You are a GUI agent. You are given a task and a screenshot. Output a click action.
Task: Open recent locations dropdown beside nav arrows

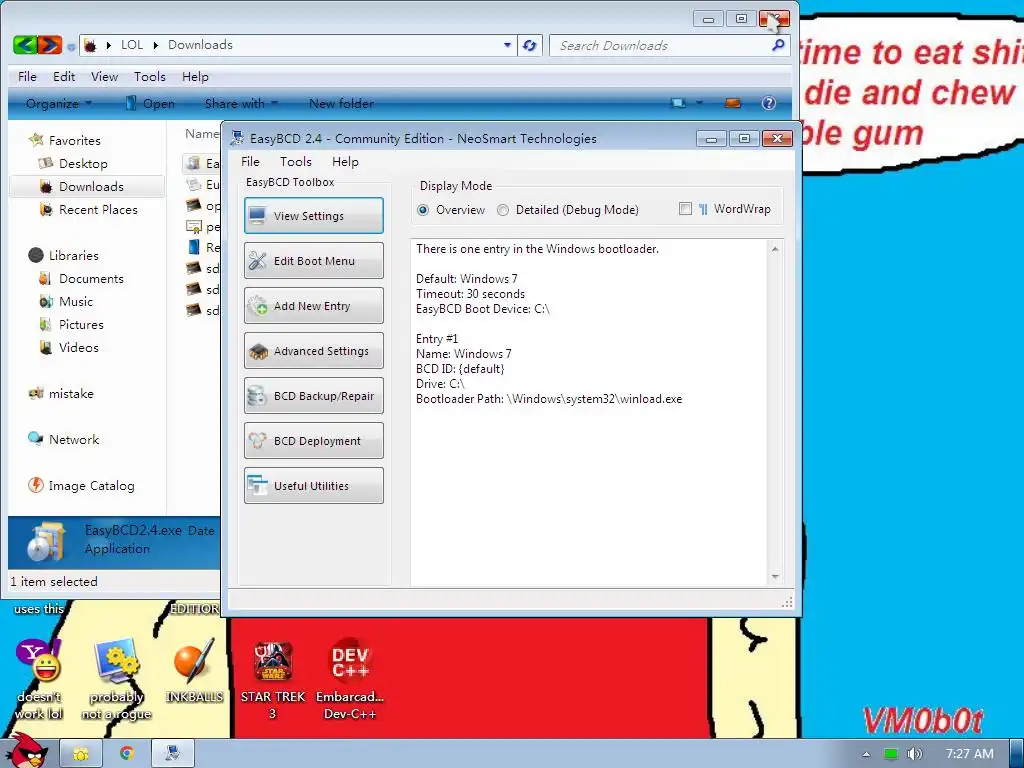tap(71, 46)
